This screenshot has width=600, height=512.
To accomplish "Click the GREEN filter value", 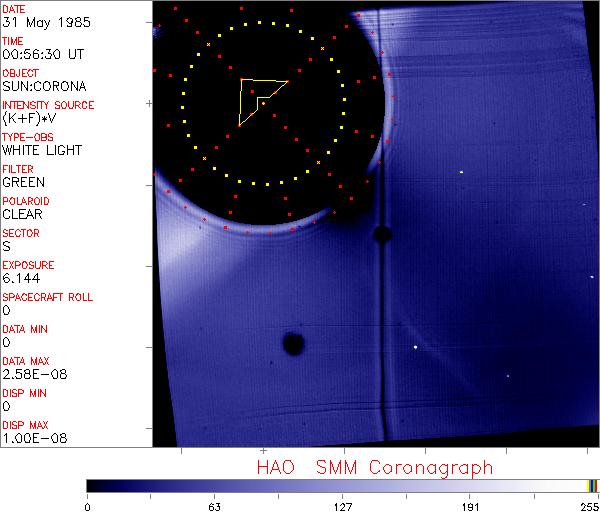I will (x=22, y=182).
